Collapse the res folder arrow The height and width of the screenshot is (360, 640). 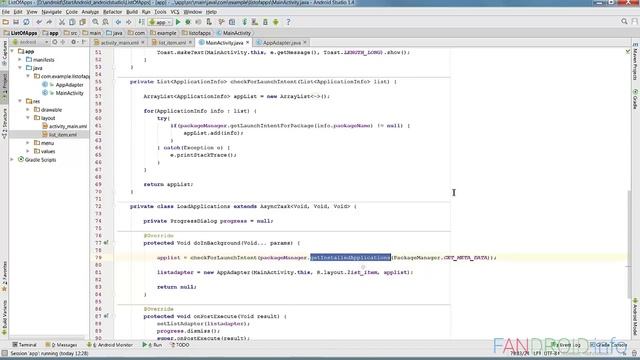click(20, 101)
